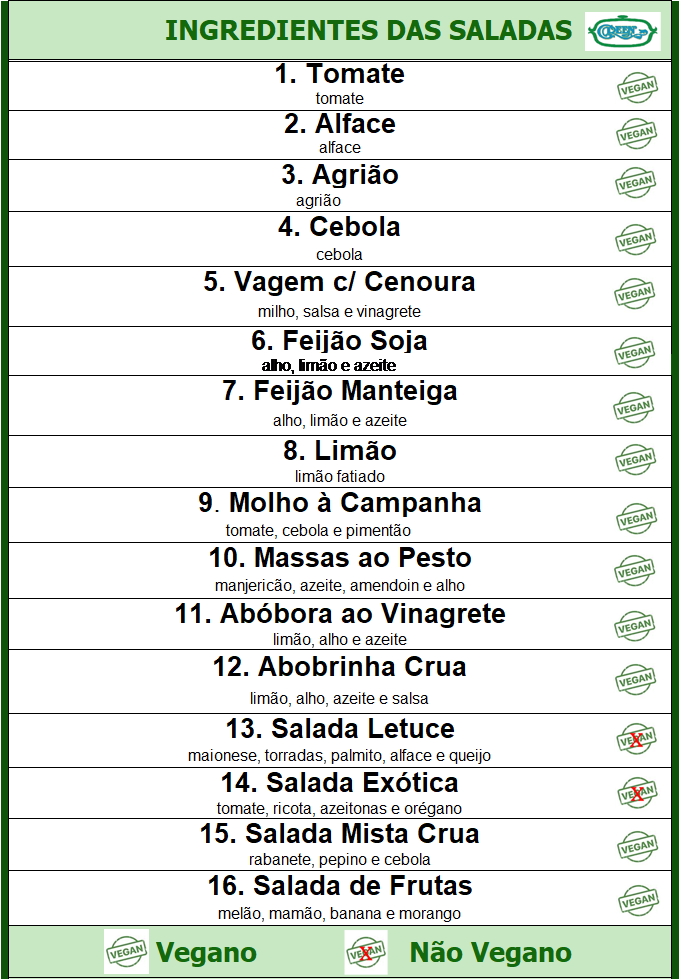Click the Vegano legend stamp icon
The image size is (680, 980).
(126, 951)
